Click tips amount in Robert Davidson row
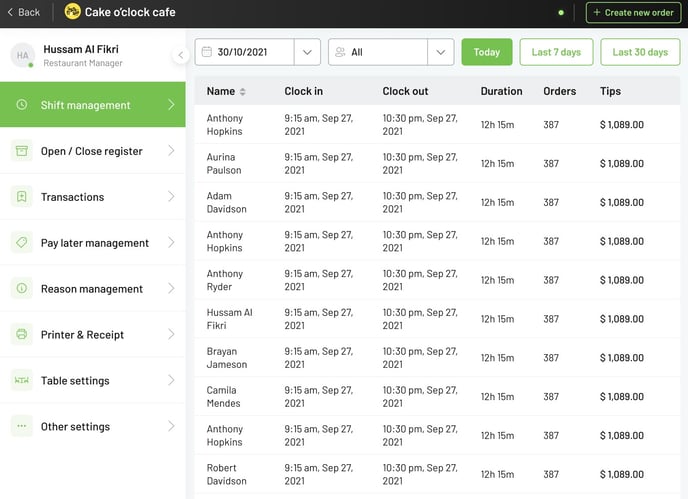Image resolution: width=688 pixels, height=499 pixels. pyautogui.click(x=622, y=474)
